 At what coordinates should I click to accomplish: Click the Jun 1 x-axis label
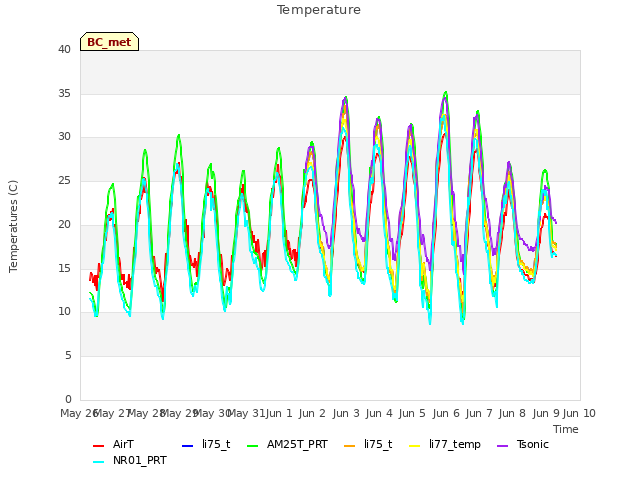(279, 413)
